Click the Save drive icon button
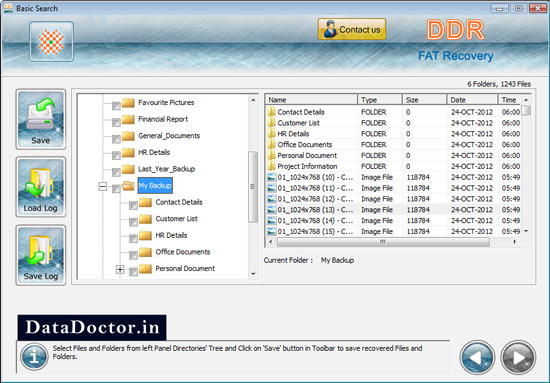The width and height of the screenshot is (550, 383). click(41, 119)
